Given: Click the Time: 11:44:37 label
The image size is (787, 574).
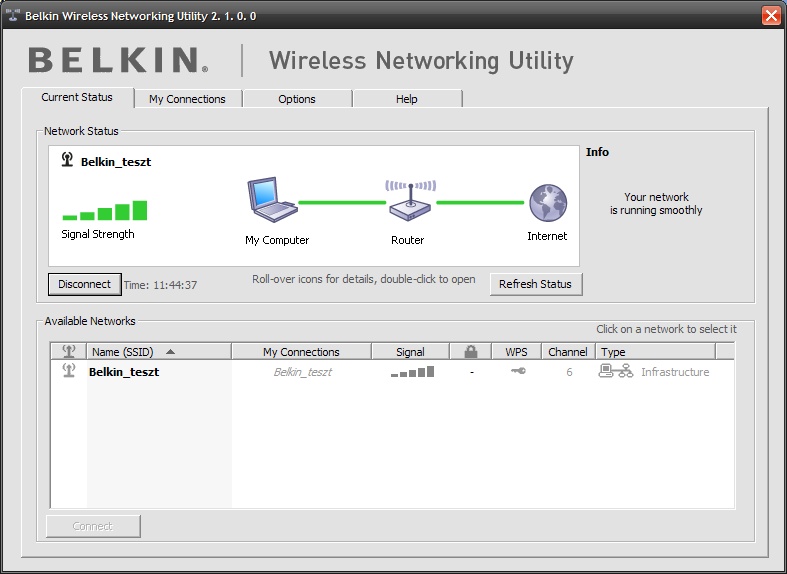Looking at the screenshot, I should pyautogui.click(x=161, y=285).
